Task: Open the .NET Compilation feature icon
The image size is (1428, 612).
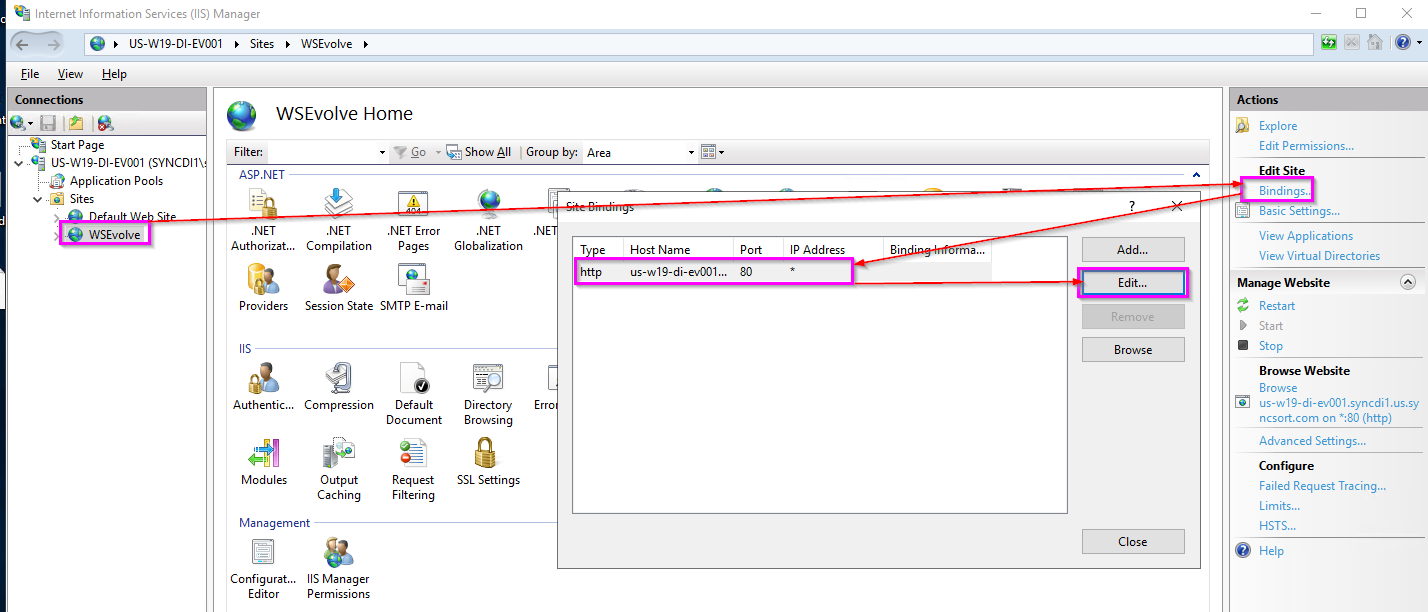Action: point(339,204)
